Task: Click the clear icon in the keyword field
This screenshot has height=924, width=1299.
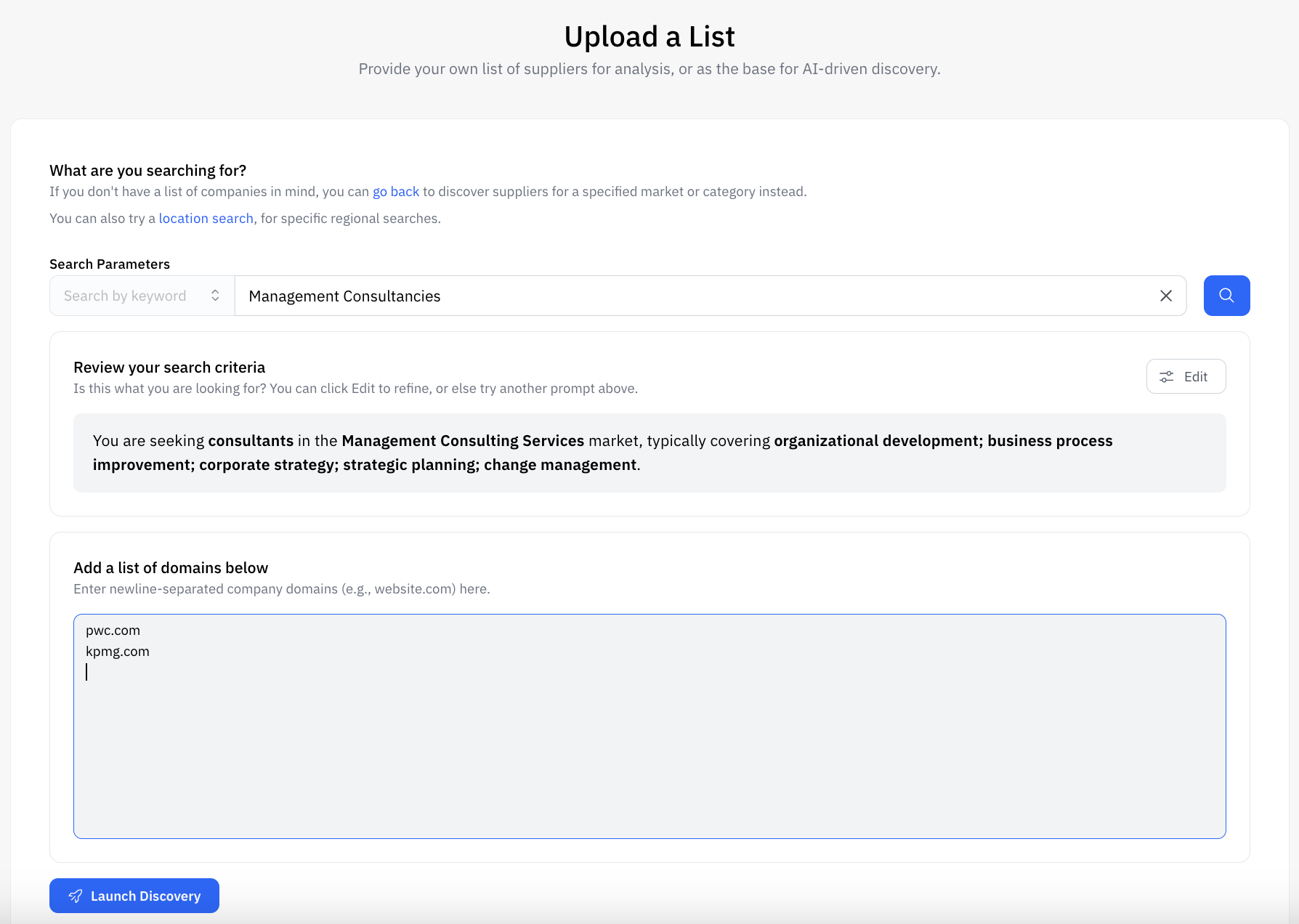Action: [1166, 296]
